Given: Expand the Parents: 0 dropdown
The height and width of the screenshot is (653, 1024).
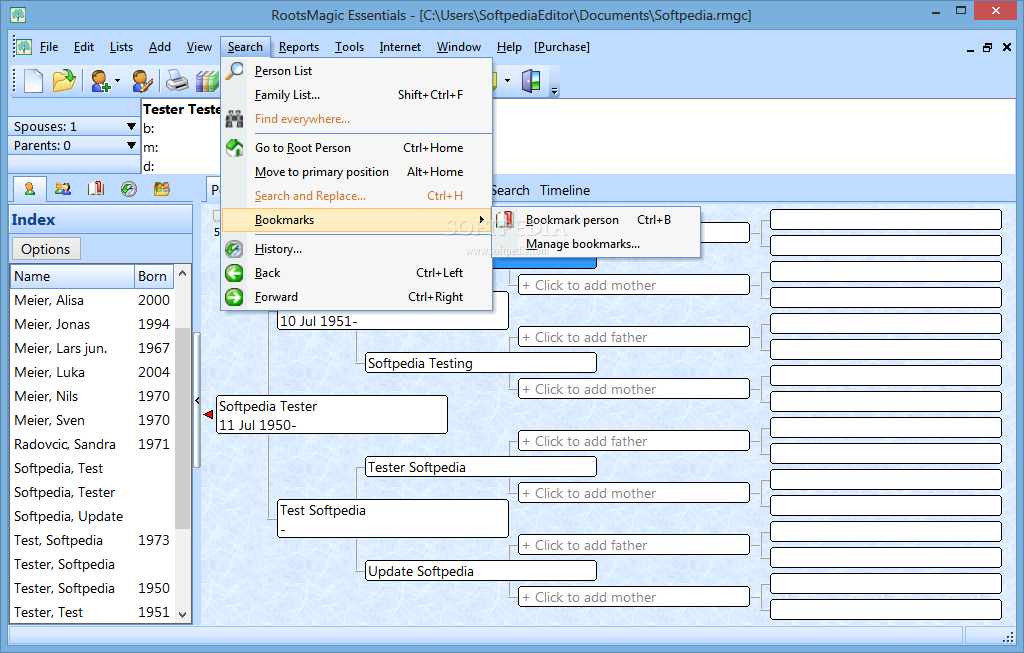Looking at the screenshot, I should click(131, 145).
